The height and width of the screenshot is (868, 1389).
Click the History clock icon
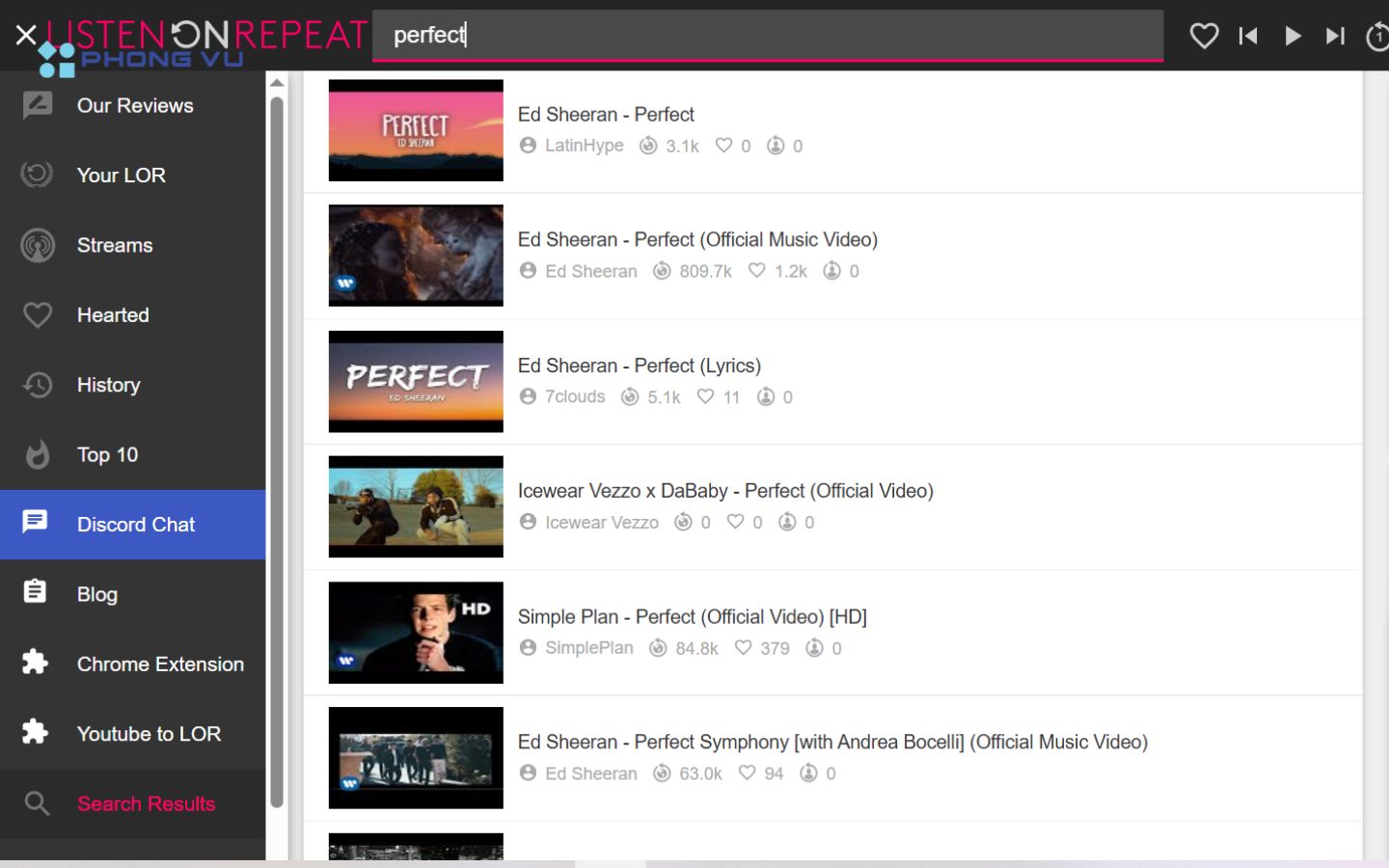point(38,385)
